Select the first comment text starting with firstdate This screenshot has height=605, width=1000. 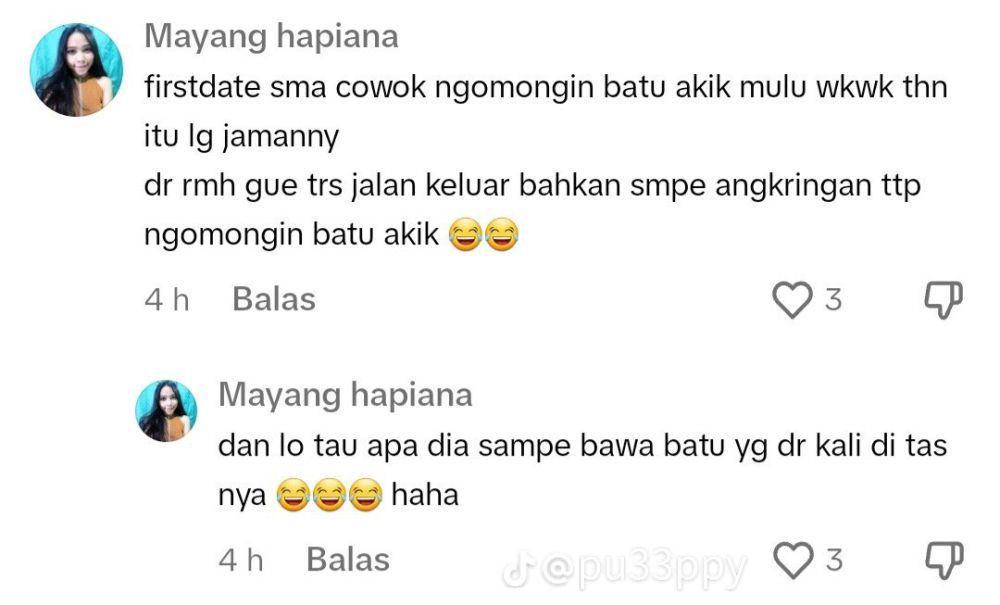click(545, 161)
